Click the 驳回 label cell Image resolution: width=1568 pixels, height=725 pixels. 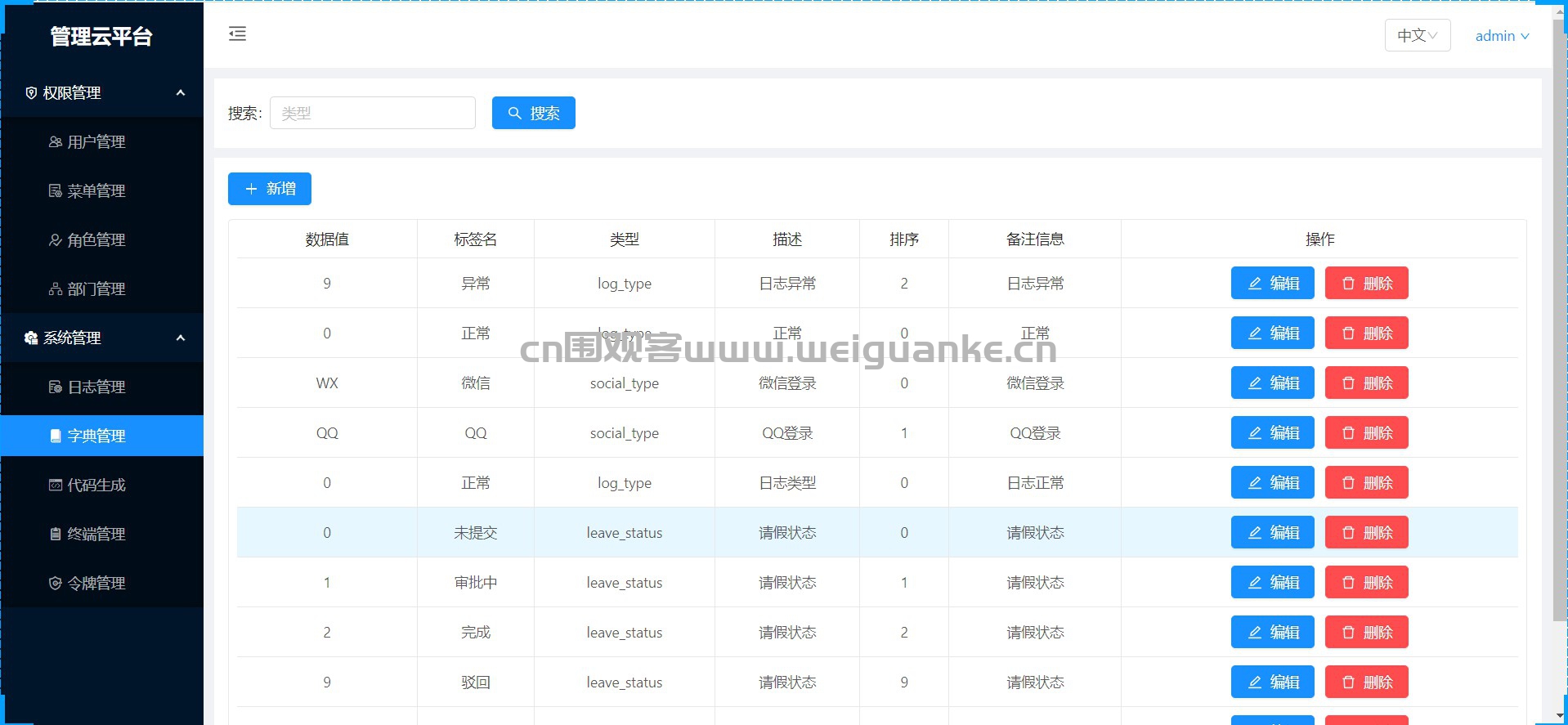475,682
